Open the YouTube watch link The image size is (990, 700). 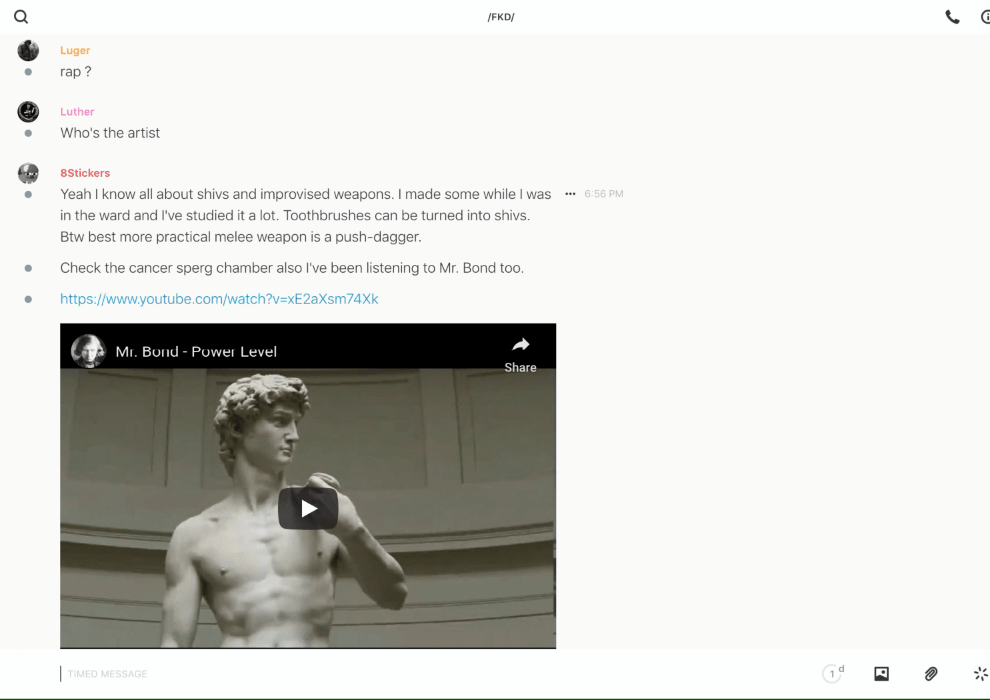[x=219, y=299]
